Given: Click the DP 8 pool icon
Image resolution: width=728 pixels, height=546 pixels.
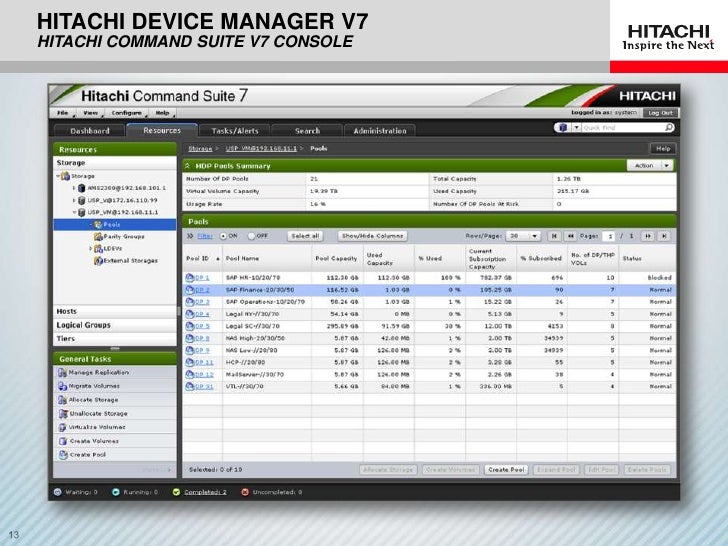Looking at the screenshot, I should (x=189, y=338).
